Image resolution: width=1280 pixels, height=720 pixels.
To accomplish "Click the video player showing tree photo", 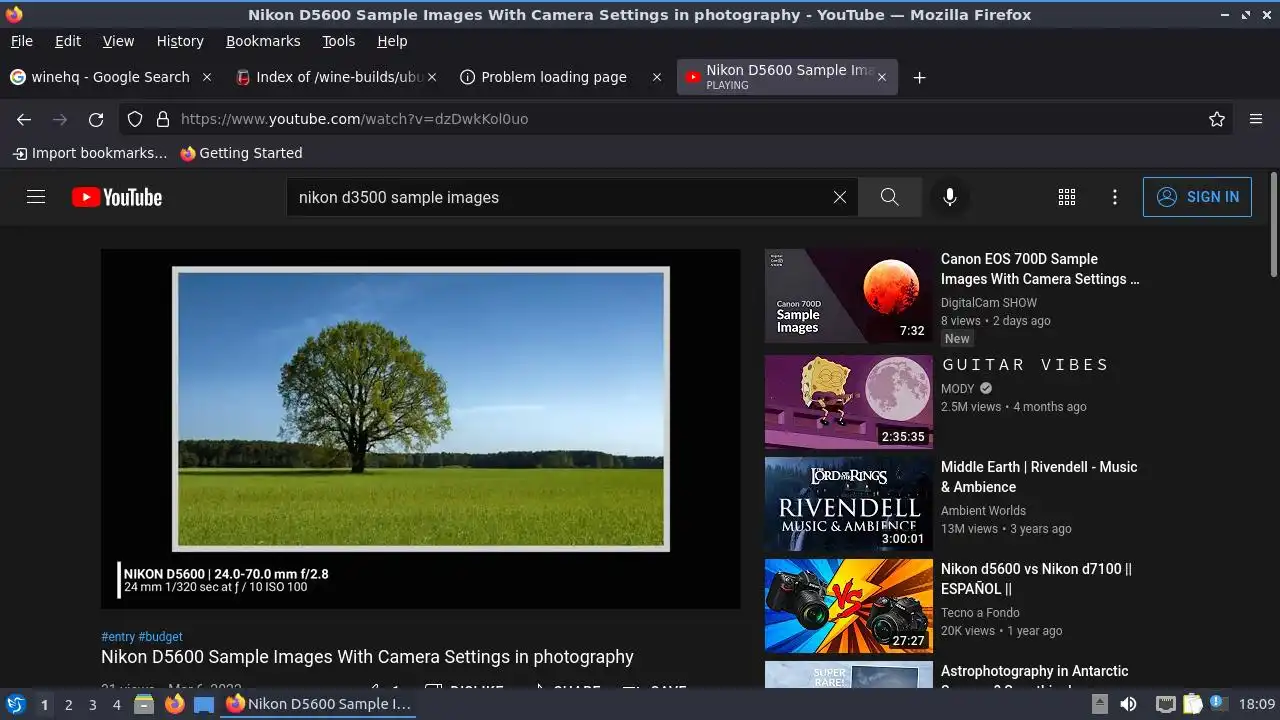I will click(x=420, y=428).
